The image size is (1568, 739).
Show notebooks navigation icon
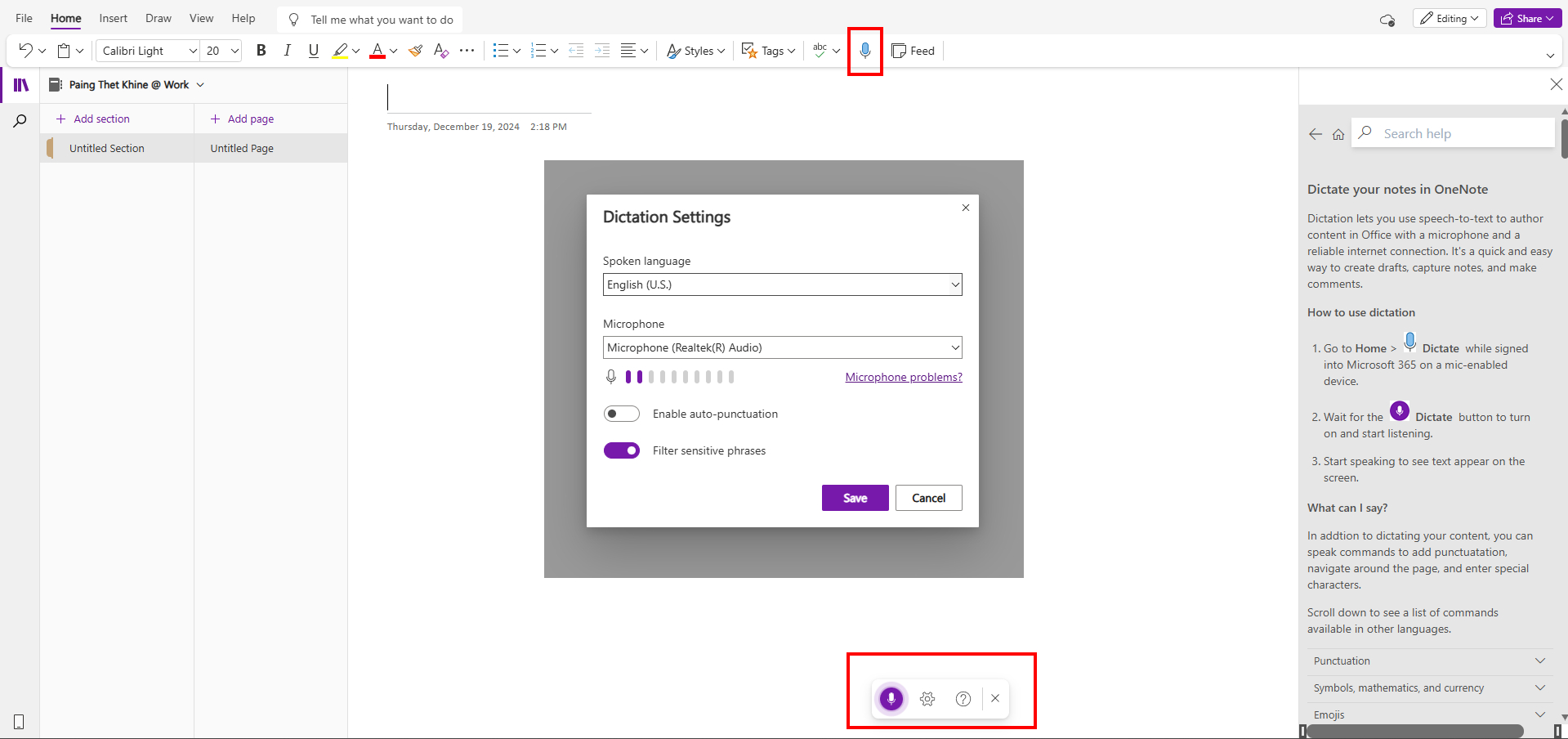pyautogui.click(x=21, y=85)
